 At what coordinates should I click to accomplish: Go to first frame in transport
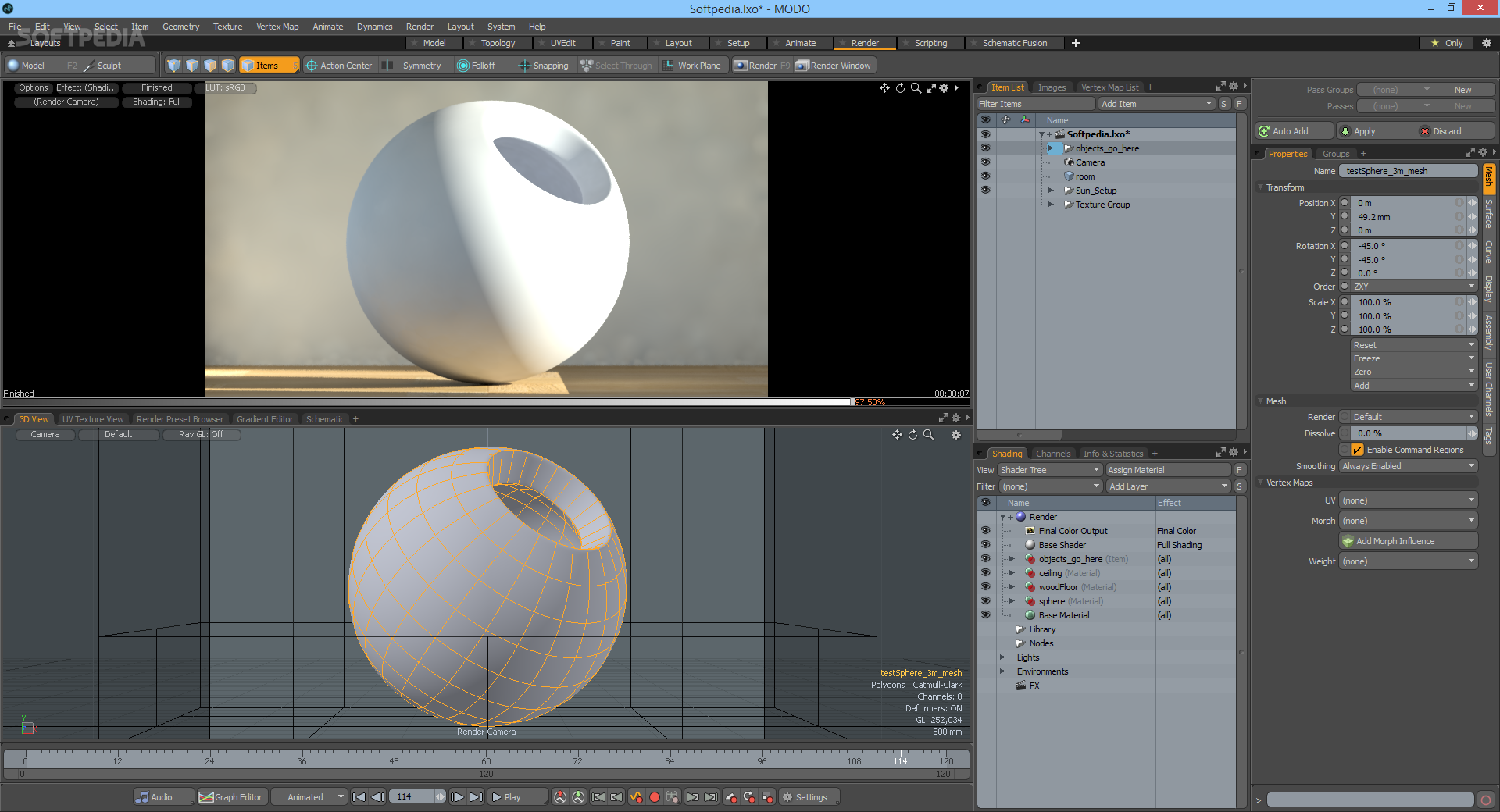click(359, 797)
